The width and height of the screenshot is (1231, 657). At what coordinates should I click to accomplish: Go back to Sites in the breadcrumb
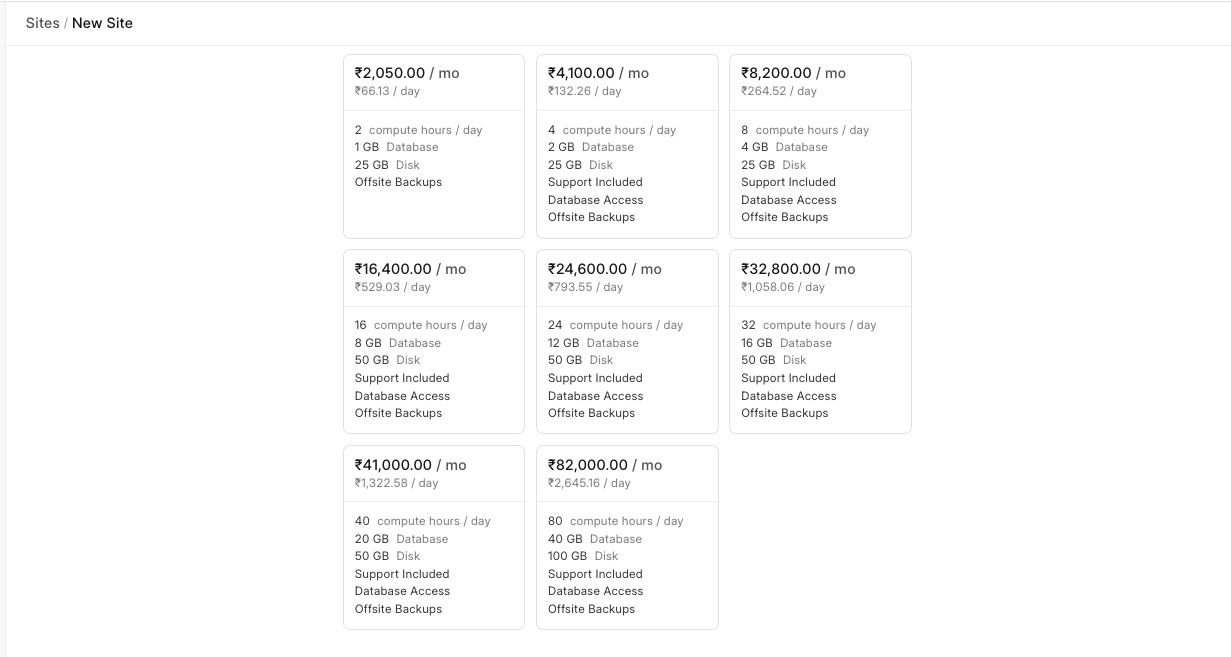click(43, 23)
